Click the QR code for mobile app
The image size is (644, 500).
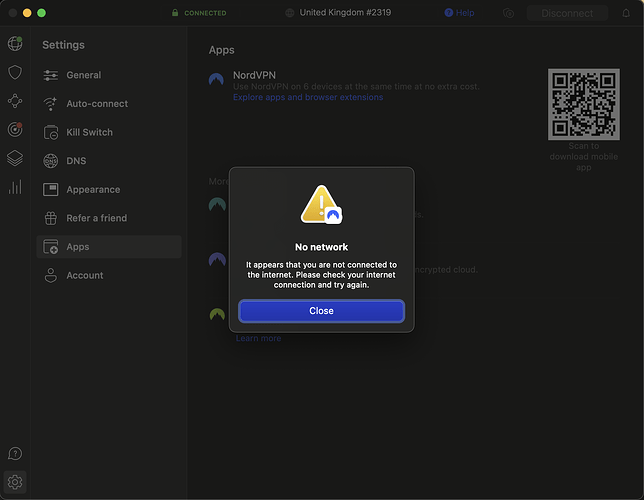[x=584, y=104]
